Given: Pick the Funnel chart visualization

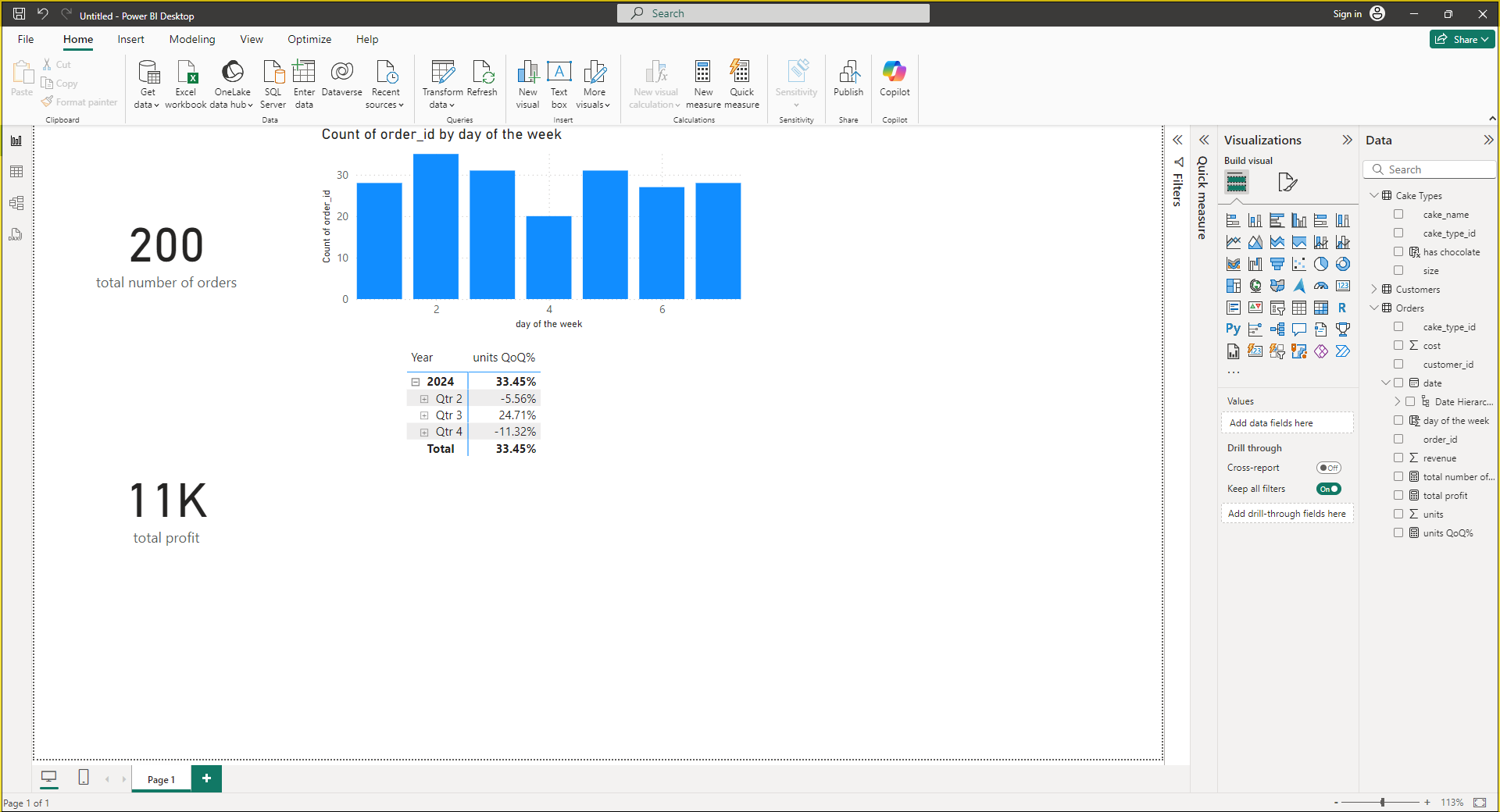Looking at the screenshot, I should click(x=1277, y=264).
